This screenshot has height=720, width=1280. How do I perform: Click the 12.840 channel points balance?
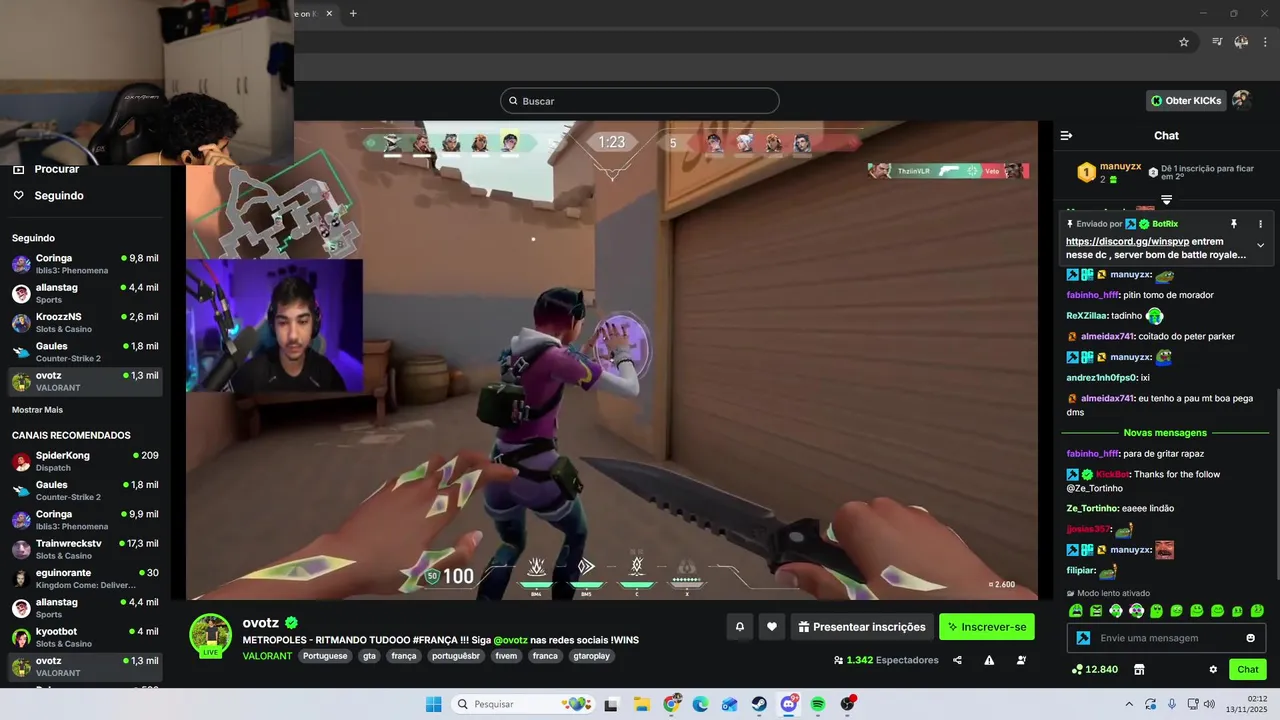coord(1094,669)
